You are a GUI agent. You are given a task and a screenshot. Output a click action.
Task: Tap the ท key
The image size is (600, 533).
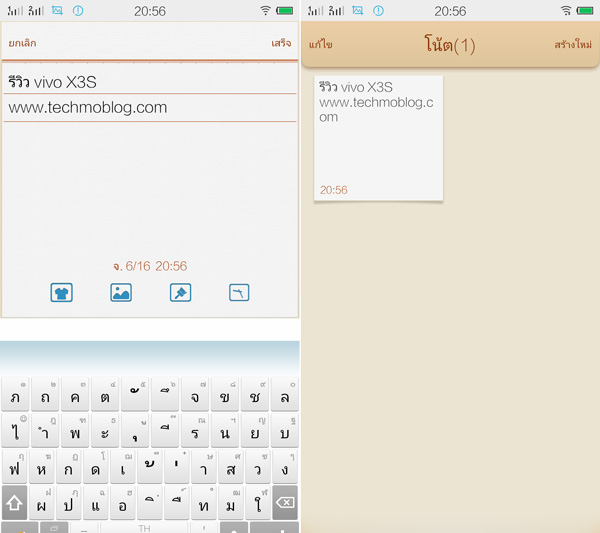coord(204,503)
